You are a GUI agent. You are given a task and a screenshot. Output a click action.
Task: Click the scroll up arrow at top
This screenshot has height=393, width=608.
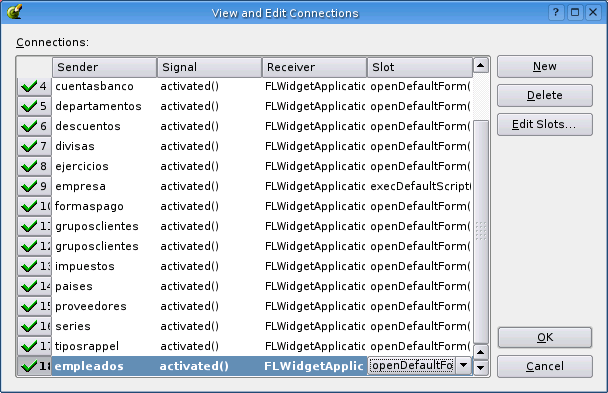pos(481,66)
